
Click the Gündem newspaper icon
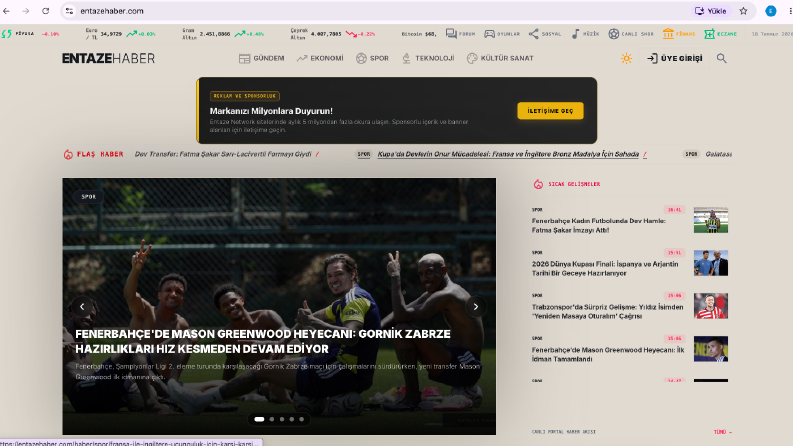point(244,59)
